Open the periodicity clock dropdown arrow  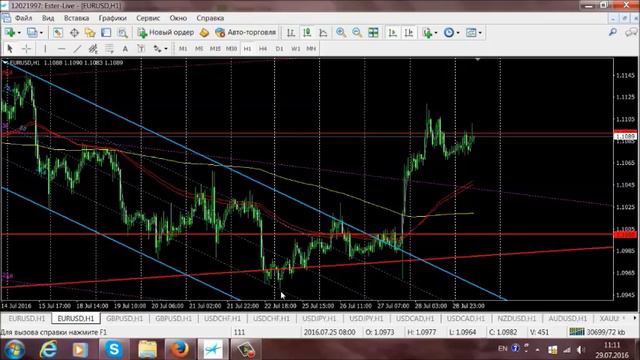coord(458,33)
